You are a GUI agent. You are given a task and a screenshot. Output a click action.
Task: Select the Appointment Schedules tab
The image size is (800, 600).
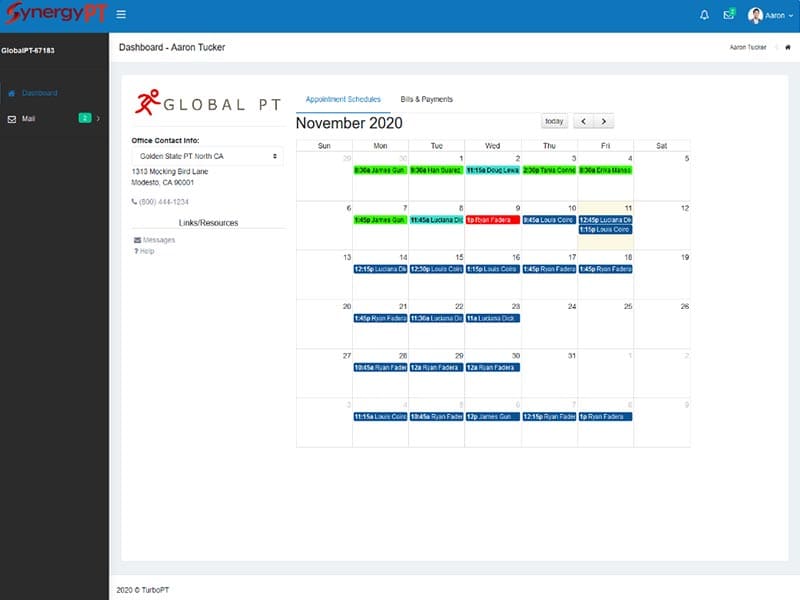(x=343, y=99)
